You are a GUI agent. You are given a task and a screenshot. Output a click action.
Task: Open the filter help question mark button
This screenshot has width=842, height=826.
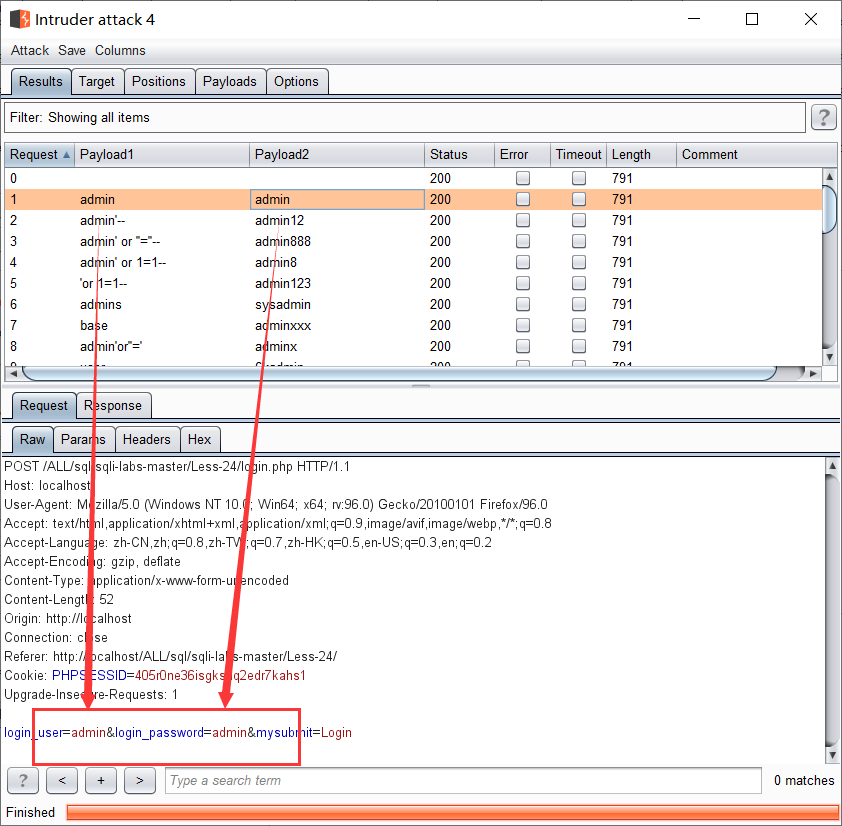(824, 117)
